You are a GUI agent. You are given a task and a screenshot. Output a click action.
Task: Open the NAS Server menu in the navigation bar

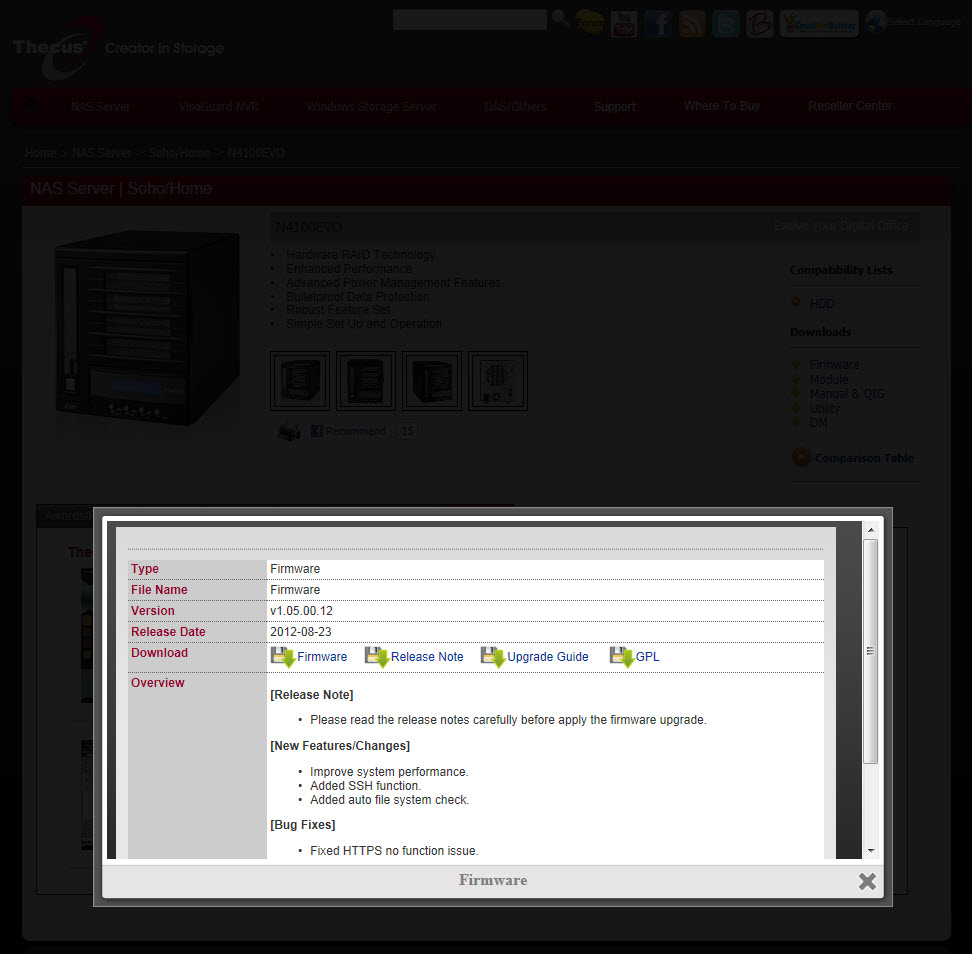coord(100,107)
